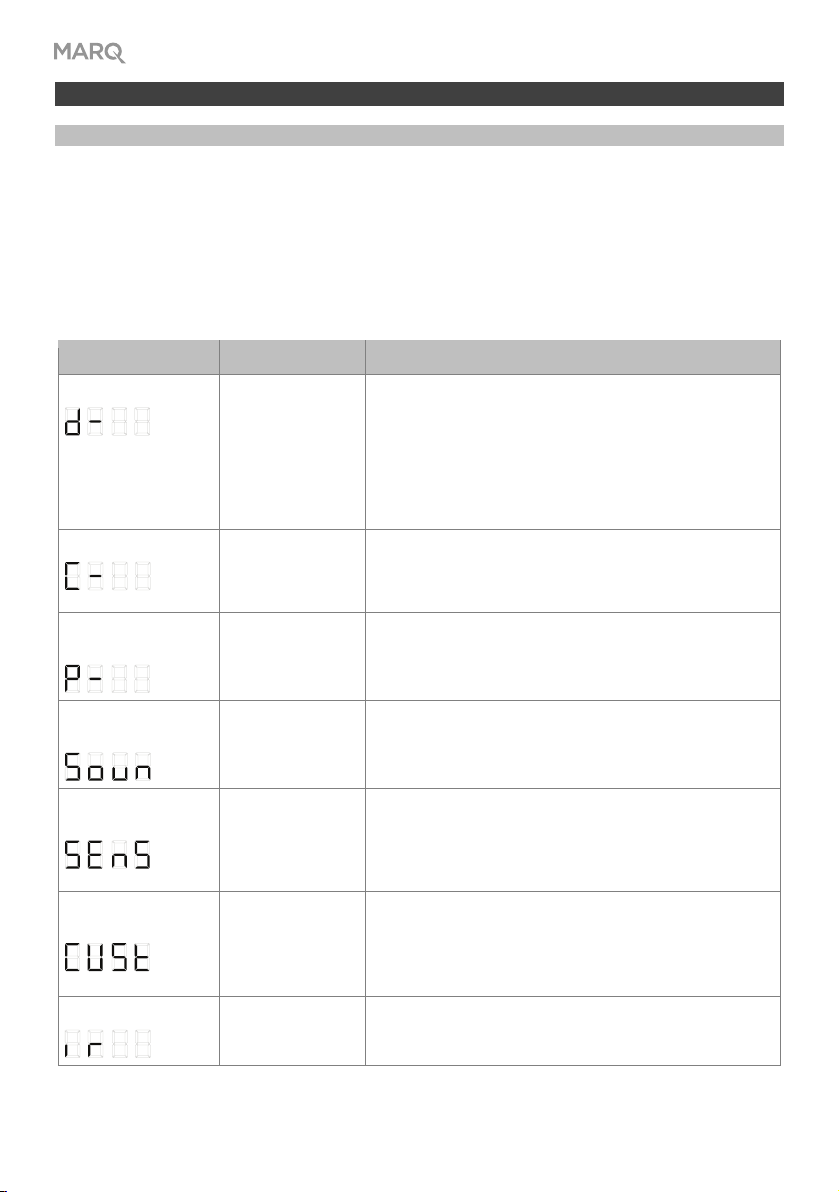Select the 'C-' display readout icon
The image size is (839, 1192).
tap(107, 576)
